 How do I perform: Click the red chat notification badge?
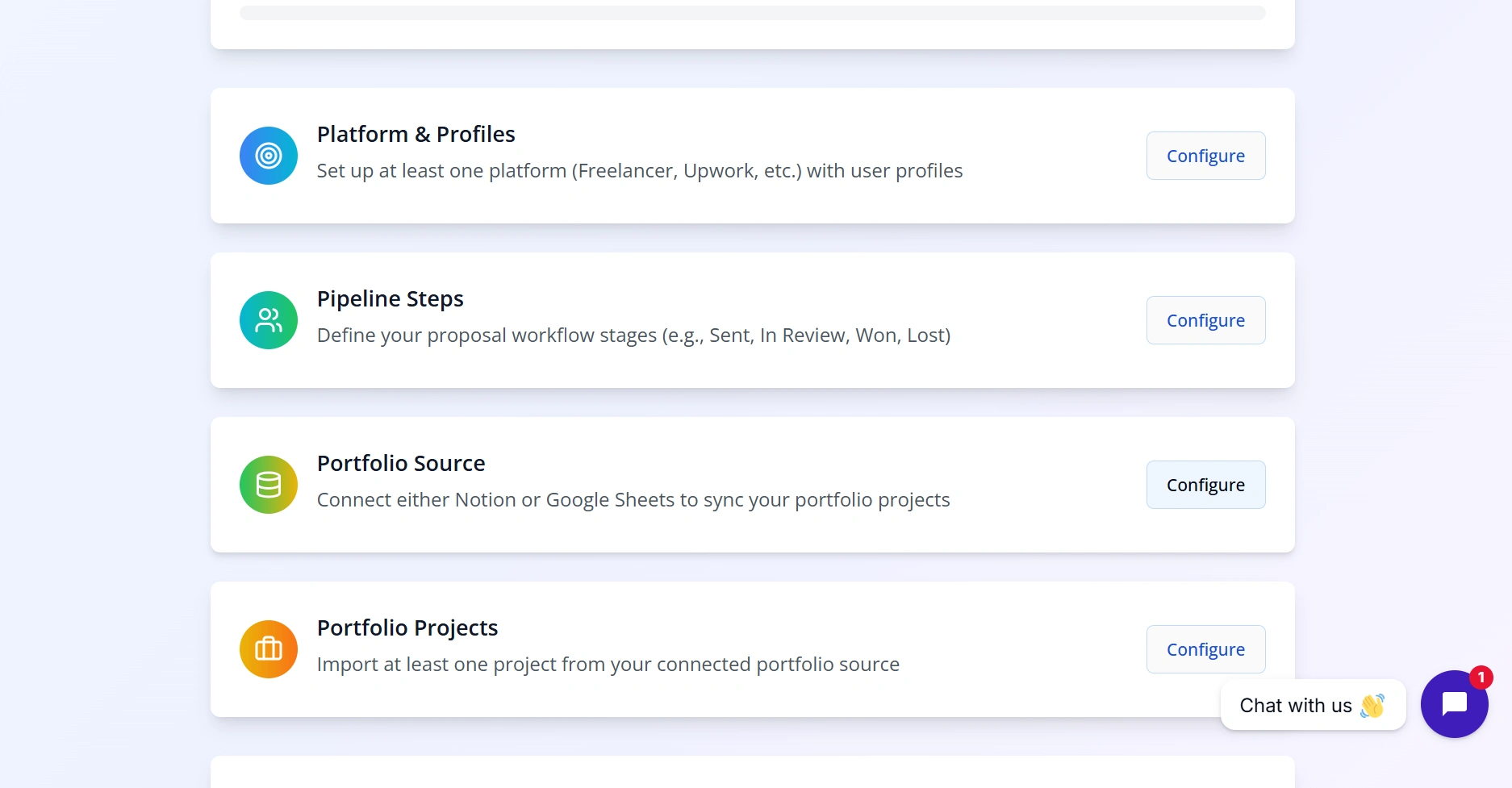1481,678
